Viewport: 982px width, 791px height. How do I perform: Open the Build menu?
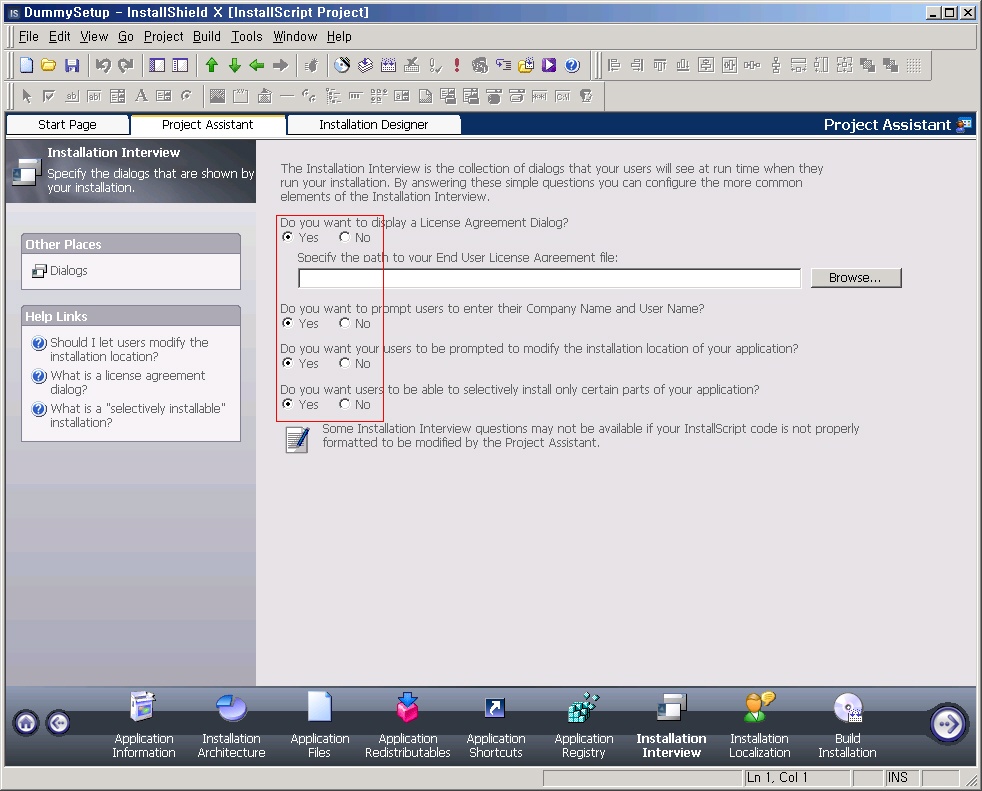point(207,36)
